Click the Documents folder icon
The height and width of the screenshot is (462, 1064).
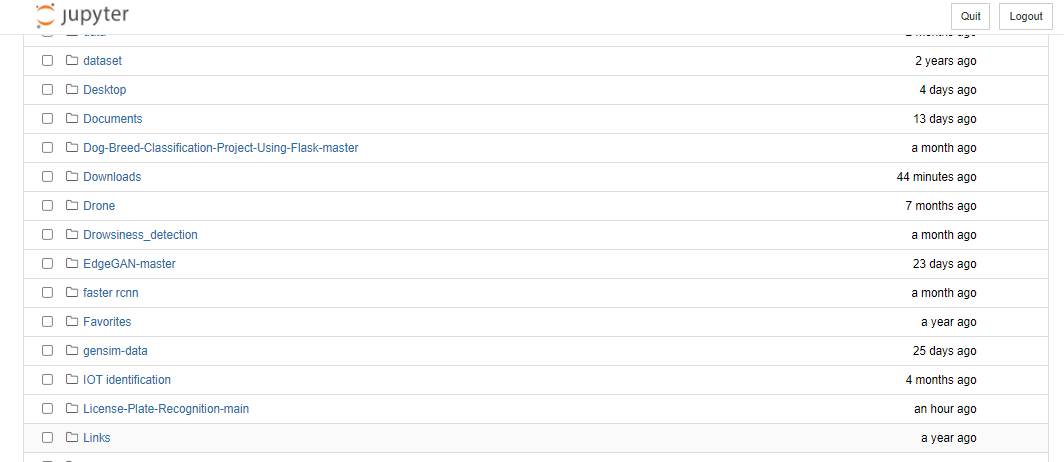(72, 119)
